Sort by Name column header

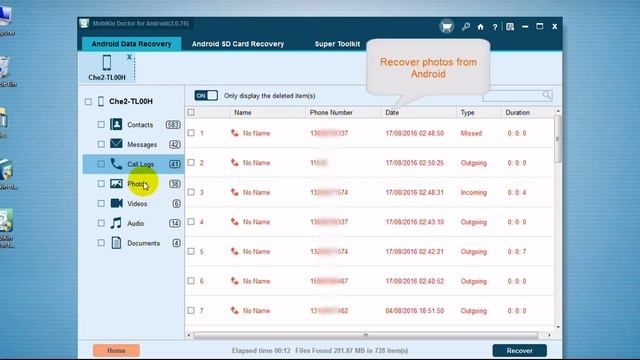click(x=243, y=112)
